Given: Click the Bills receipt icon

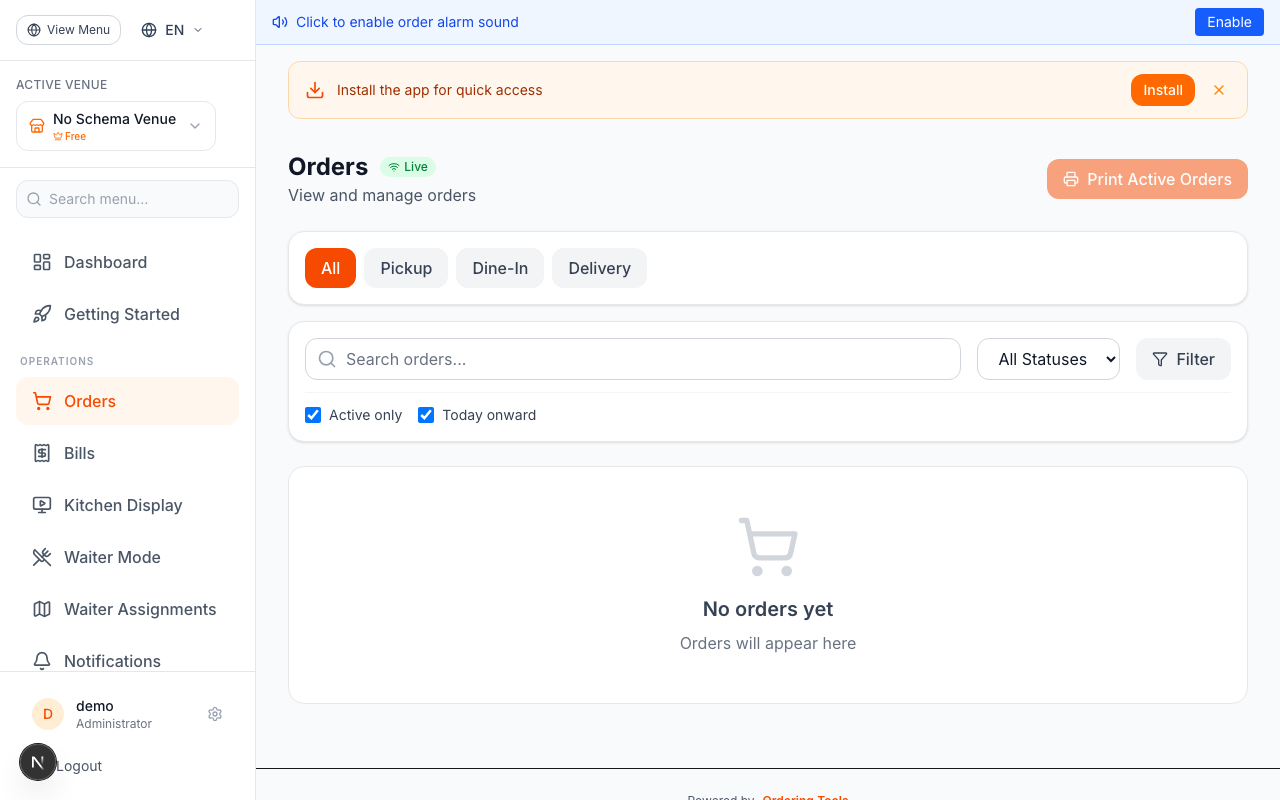Looking at the screenshot, I should [42, 453].
